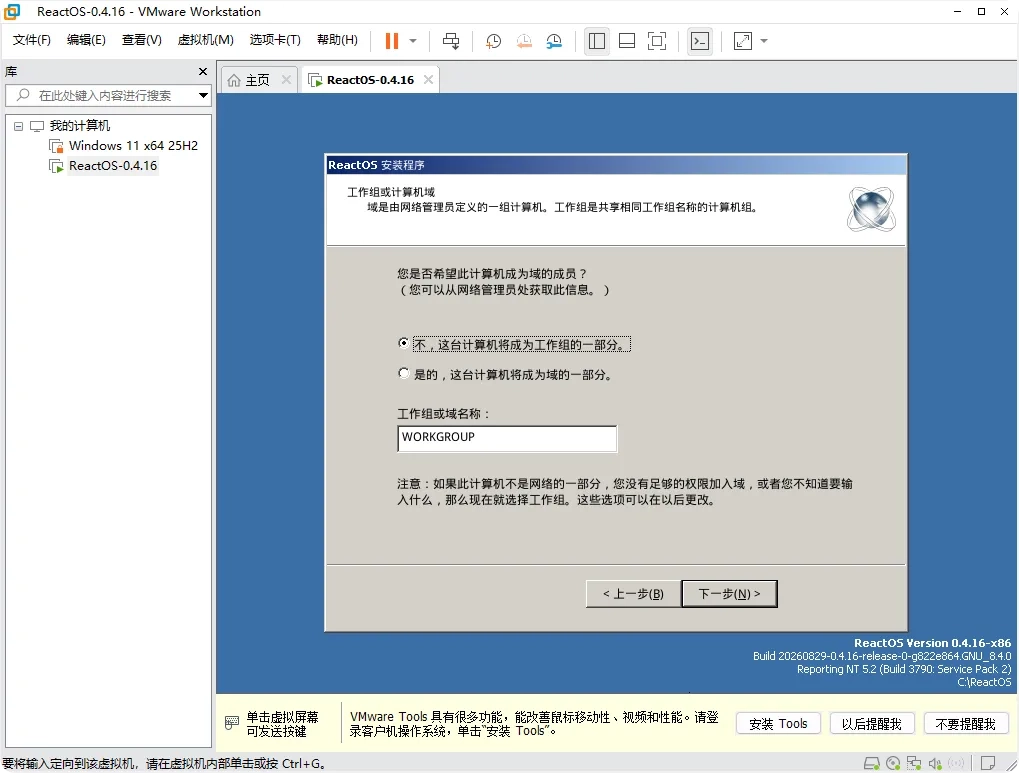Click the CD/DVD drive status icon
The height and width of the screenshot is (773, 1019).
pyautogui.click(x=893, y=763)
